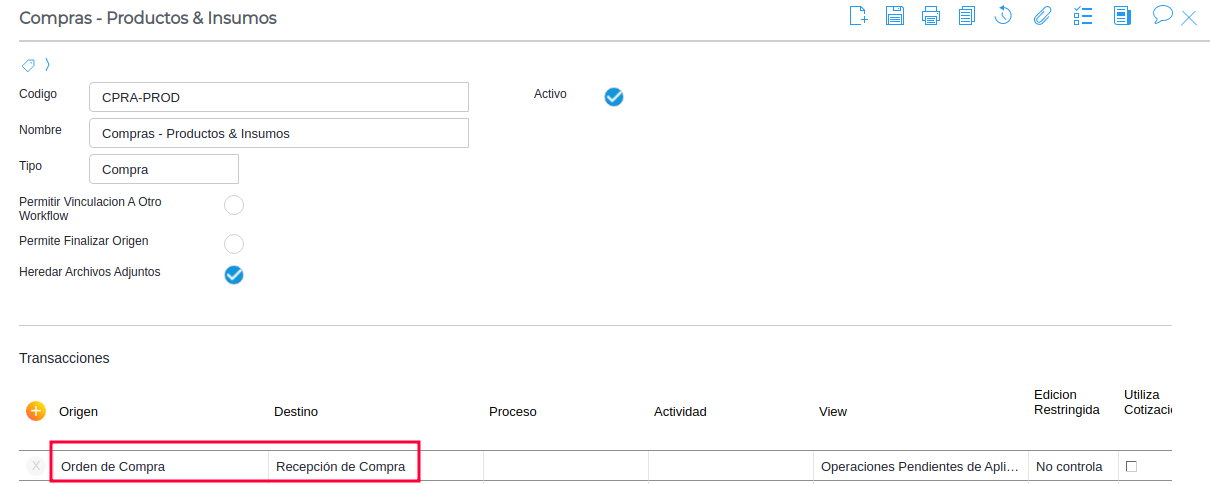
Task: Duplicate the record with the copy icon
Action: click(x=967, y=16)
